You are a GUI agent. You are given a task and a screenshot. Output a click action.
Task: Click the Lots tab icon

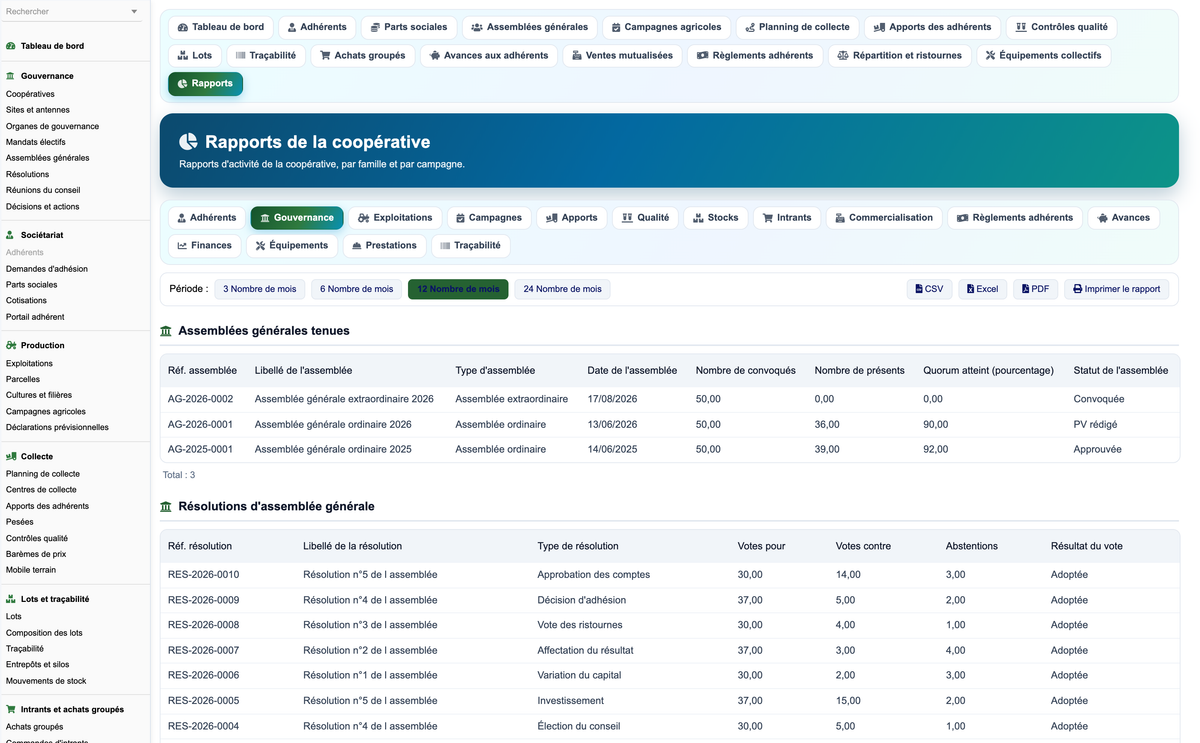pyautogui.click(x=183, y=55)
